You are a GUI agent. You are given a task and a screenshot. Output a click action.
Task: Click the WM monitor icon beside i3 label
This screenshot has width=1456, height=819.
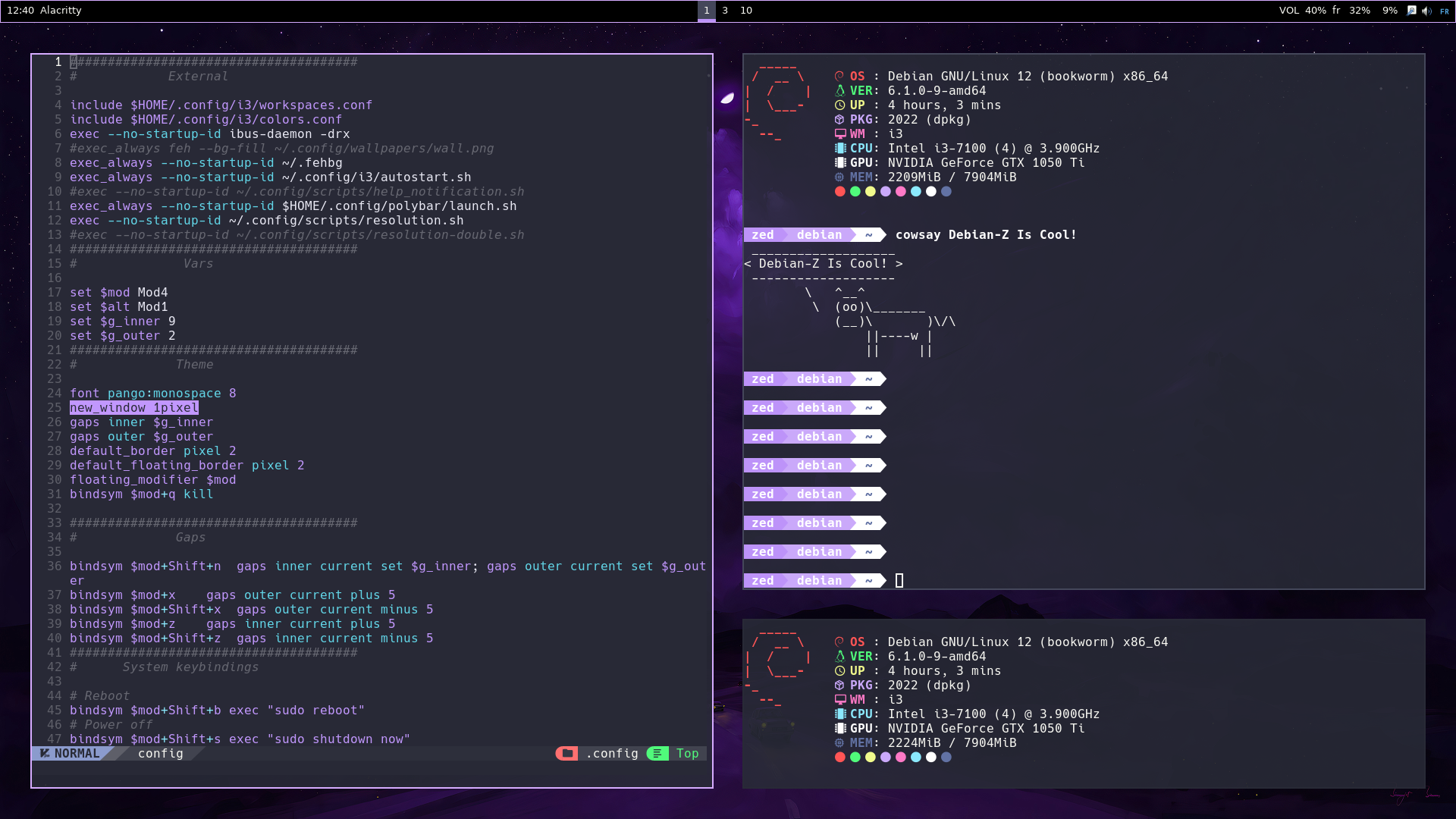[839, 133]
